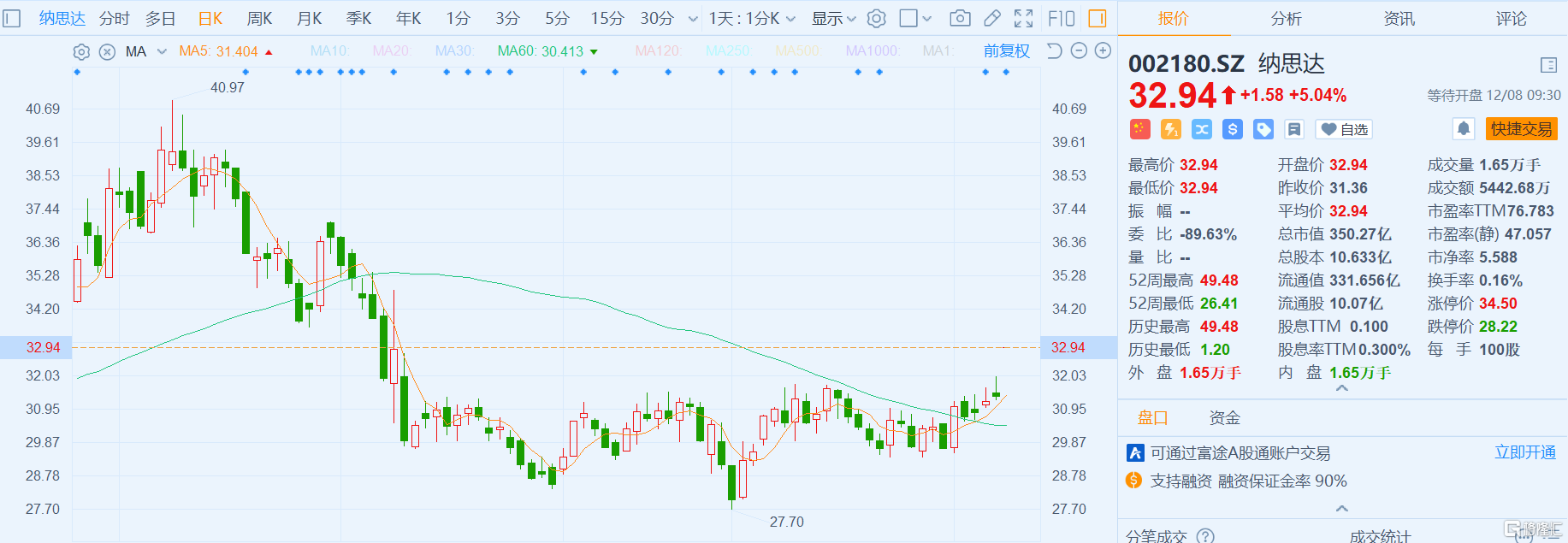Click the 纳思达 stock name in toolbar
Screen dimensions: 1568x543
click(x=62, y=18)
